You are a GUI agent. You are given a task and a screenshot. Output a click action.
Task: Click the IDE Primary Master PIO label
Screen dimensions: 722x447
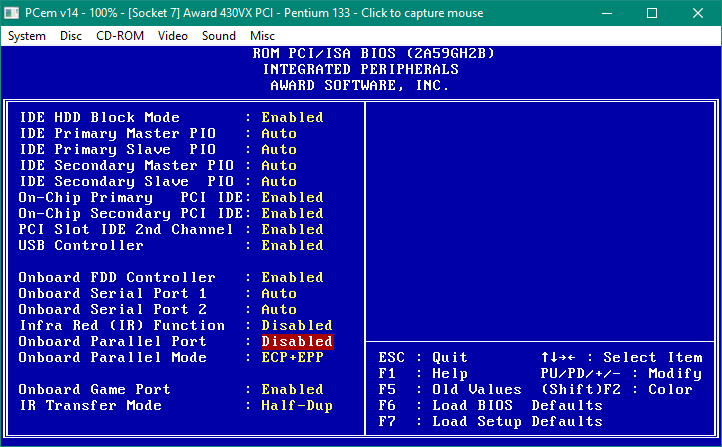pos(117,134)
